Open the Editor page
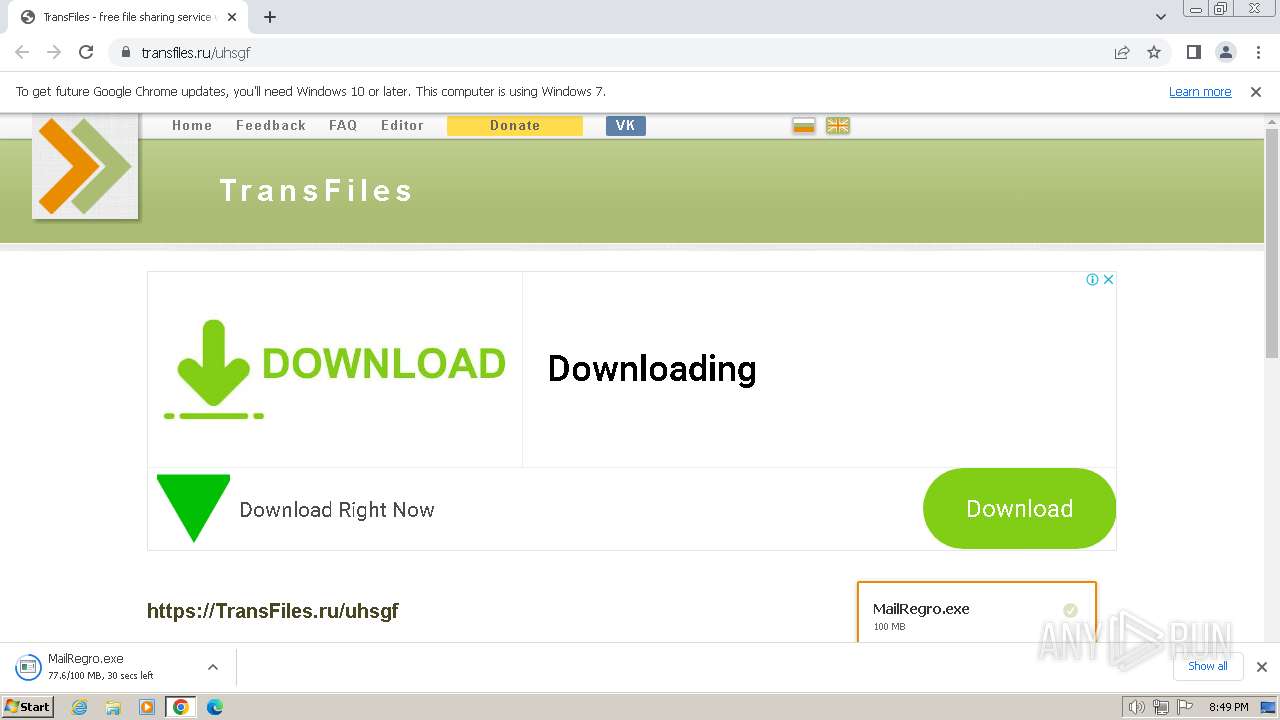 [402, 125]
